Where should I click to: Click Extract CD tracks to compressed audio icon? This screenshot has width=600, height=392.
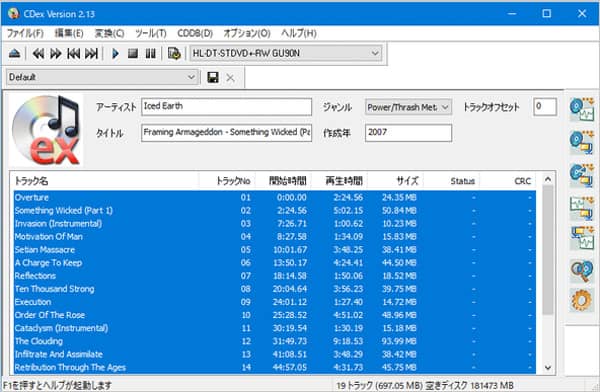[582, 142]
